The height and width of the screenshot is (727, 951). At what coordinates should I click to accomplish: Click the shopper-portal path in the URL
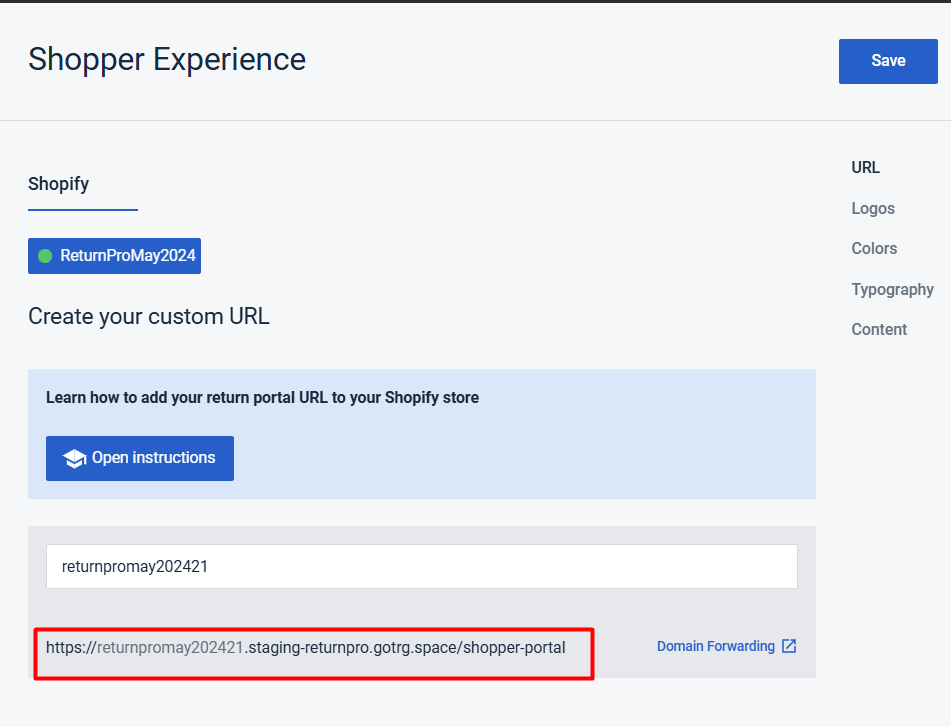tap(513, 647)
